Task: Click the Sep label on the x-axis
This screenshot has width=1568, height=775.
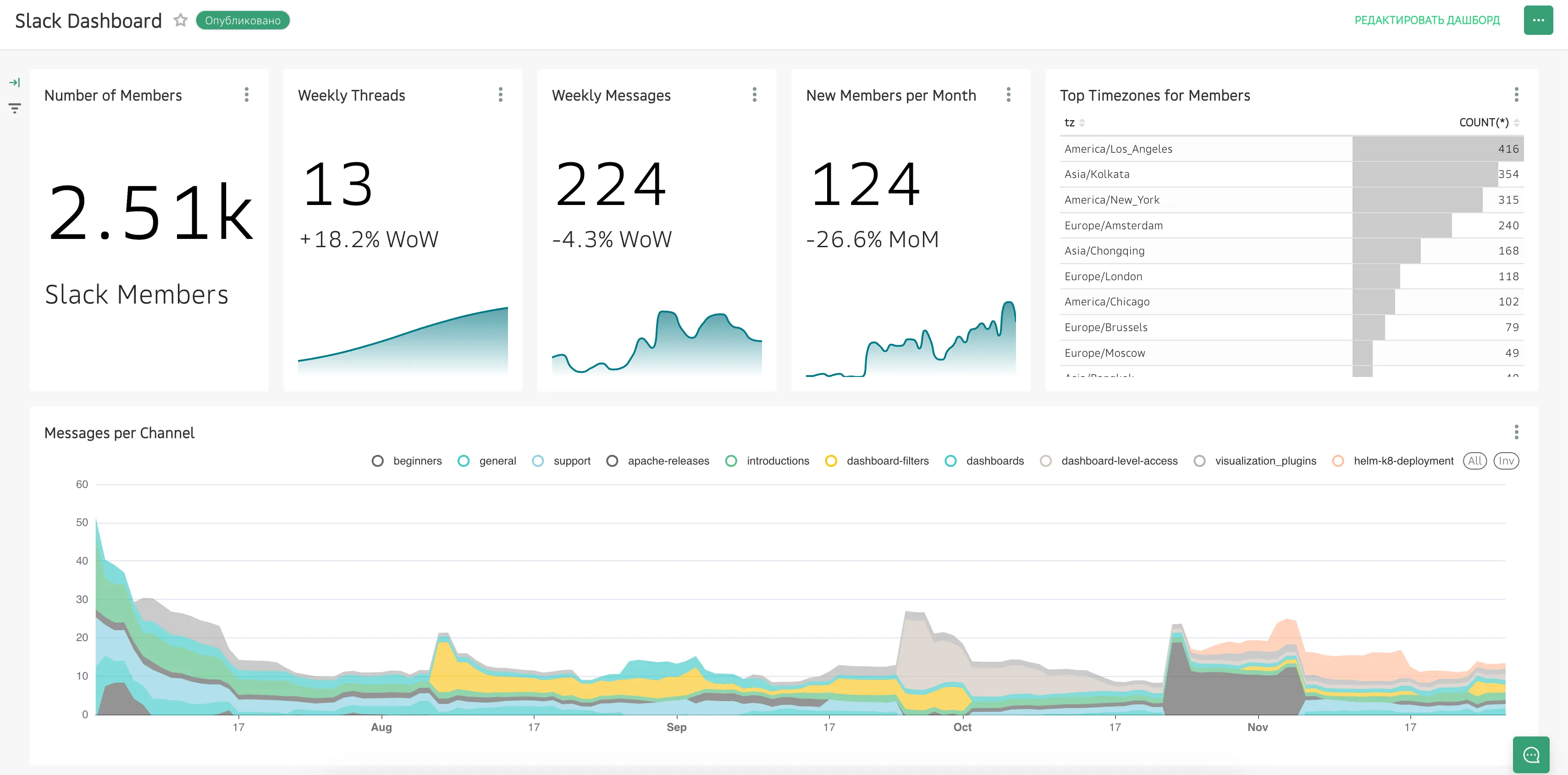Action: tap(676, 727)
